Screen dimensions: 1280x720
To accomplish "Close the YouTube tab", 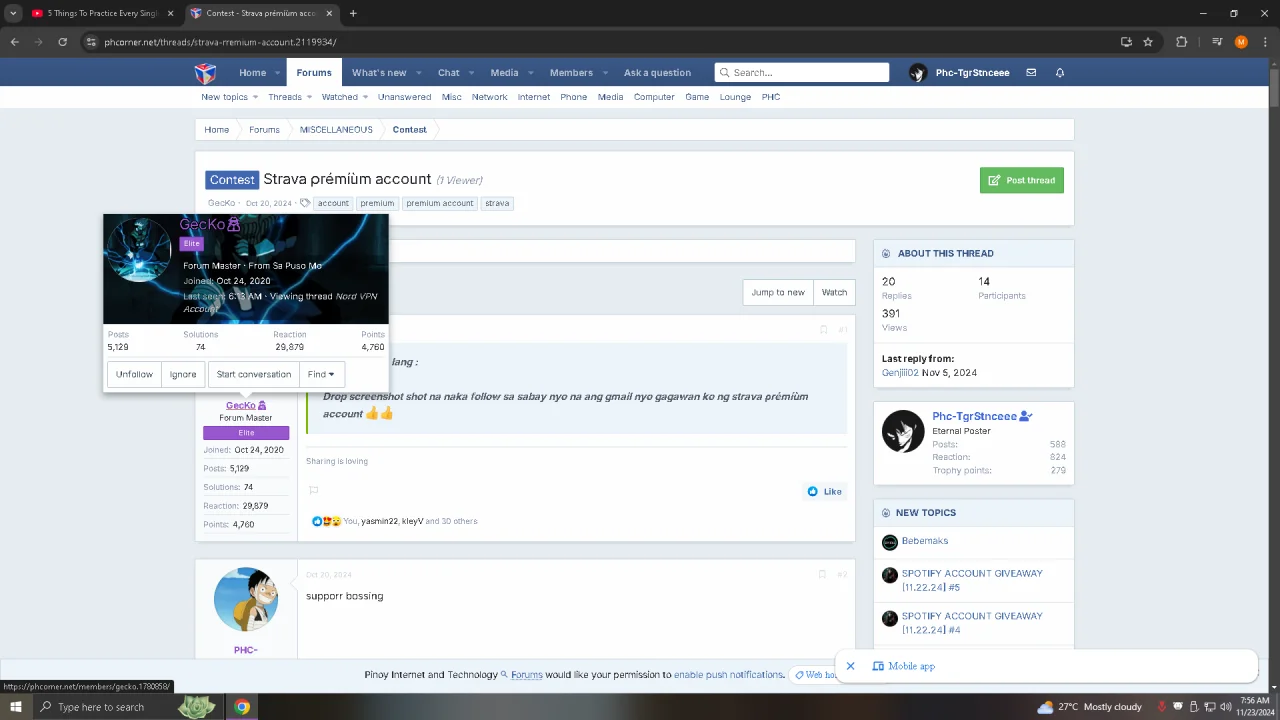I will 170,13.
